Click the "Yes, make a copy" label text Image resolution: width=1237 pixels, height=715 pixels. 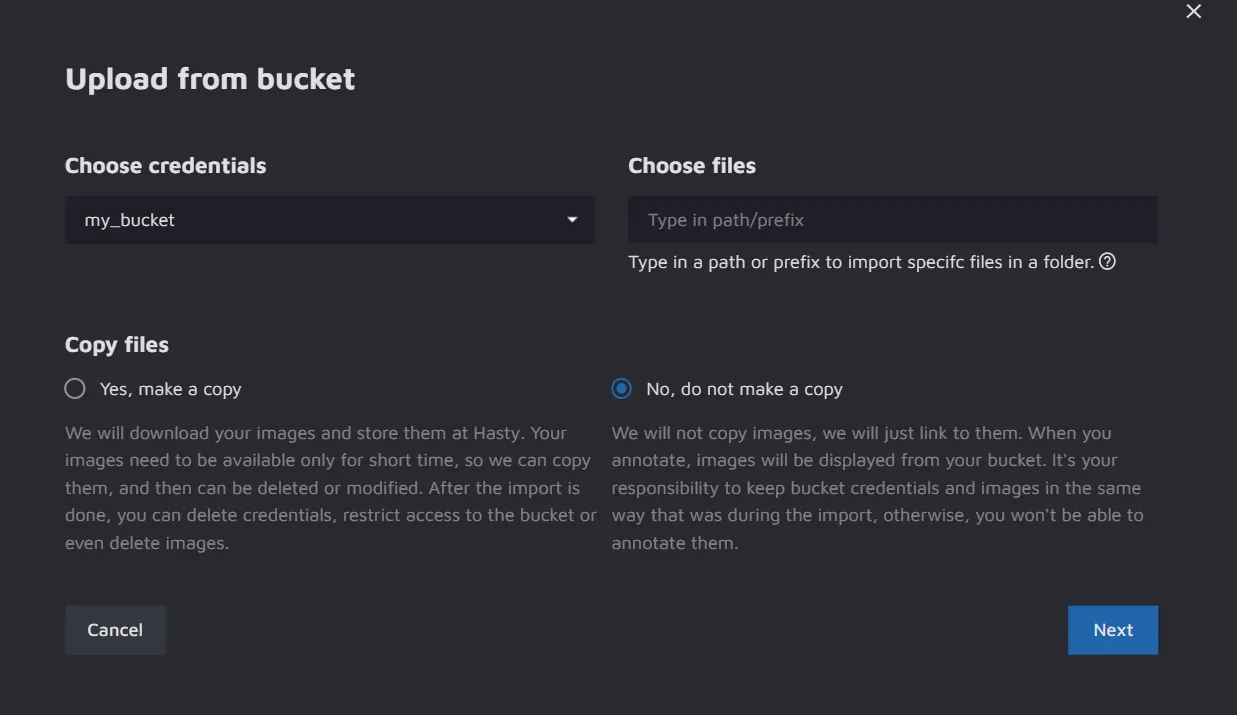point(171,389)
